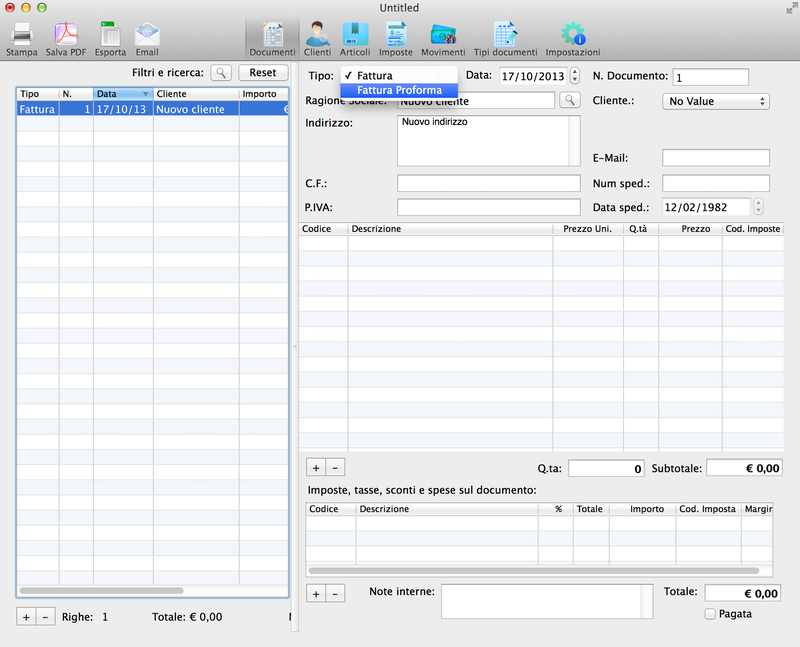800x647 pixels.
Task: Open the Esporta export tool
Action: (x=110, y=38)
